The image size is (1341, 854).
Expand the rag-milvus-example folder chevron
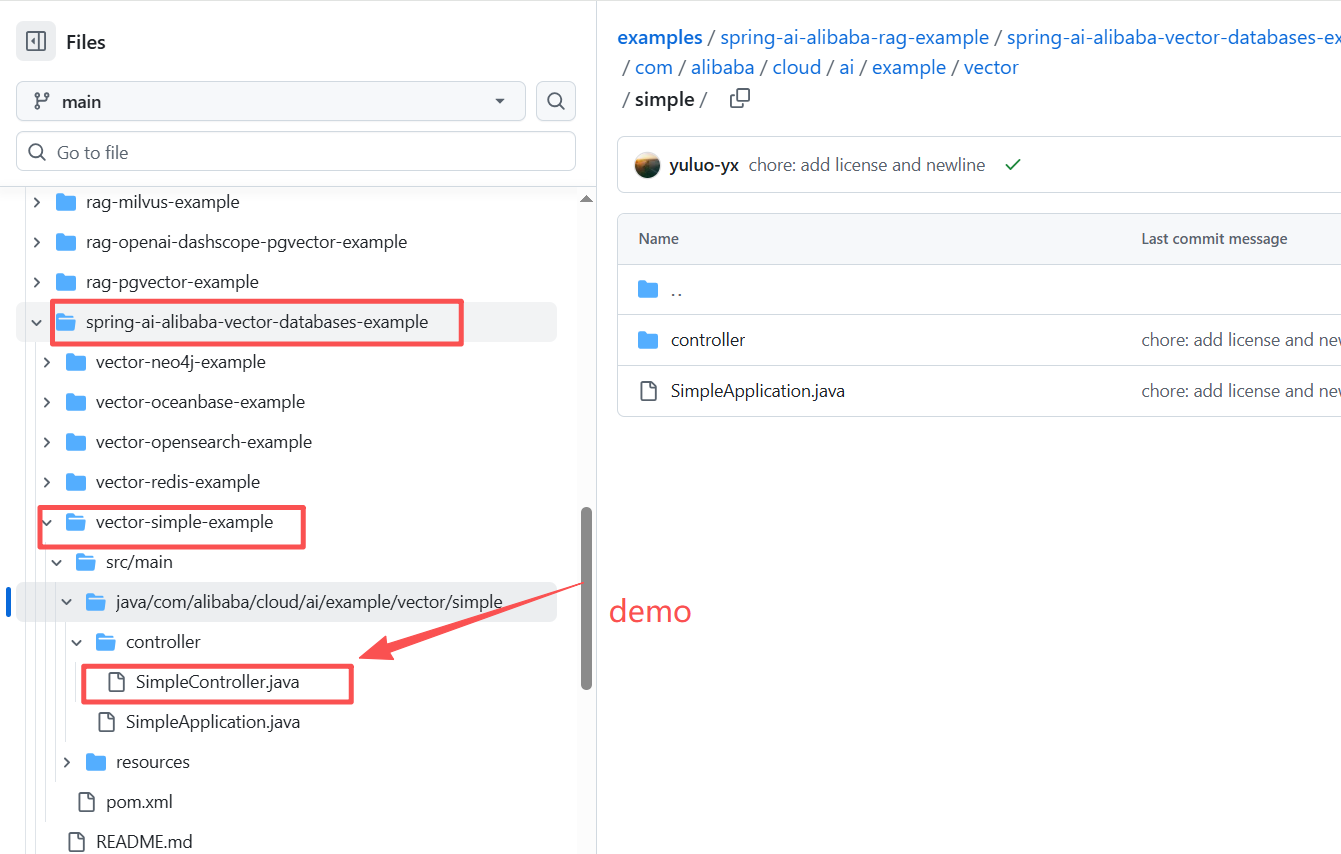[37, 202]
